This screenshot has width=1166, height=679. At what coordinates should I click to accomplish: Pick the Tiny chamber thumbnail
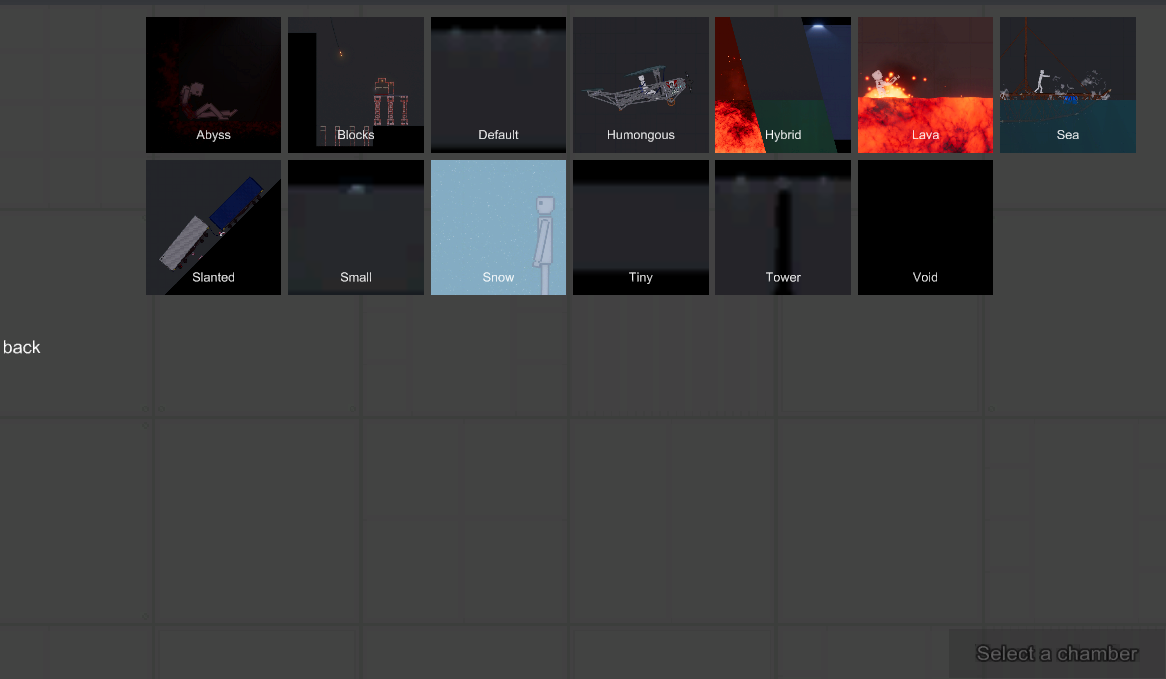[641, 227]
